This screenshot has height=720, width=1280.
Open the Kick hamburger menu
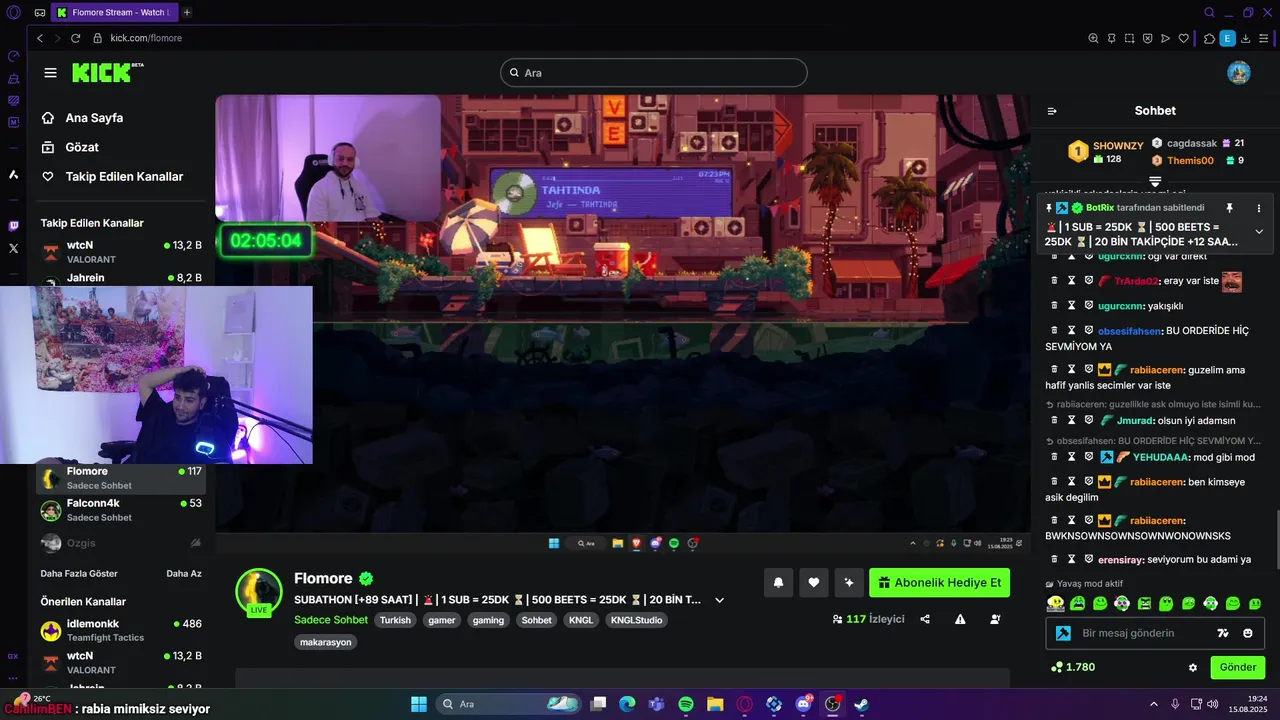(x=50, y=73)
